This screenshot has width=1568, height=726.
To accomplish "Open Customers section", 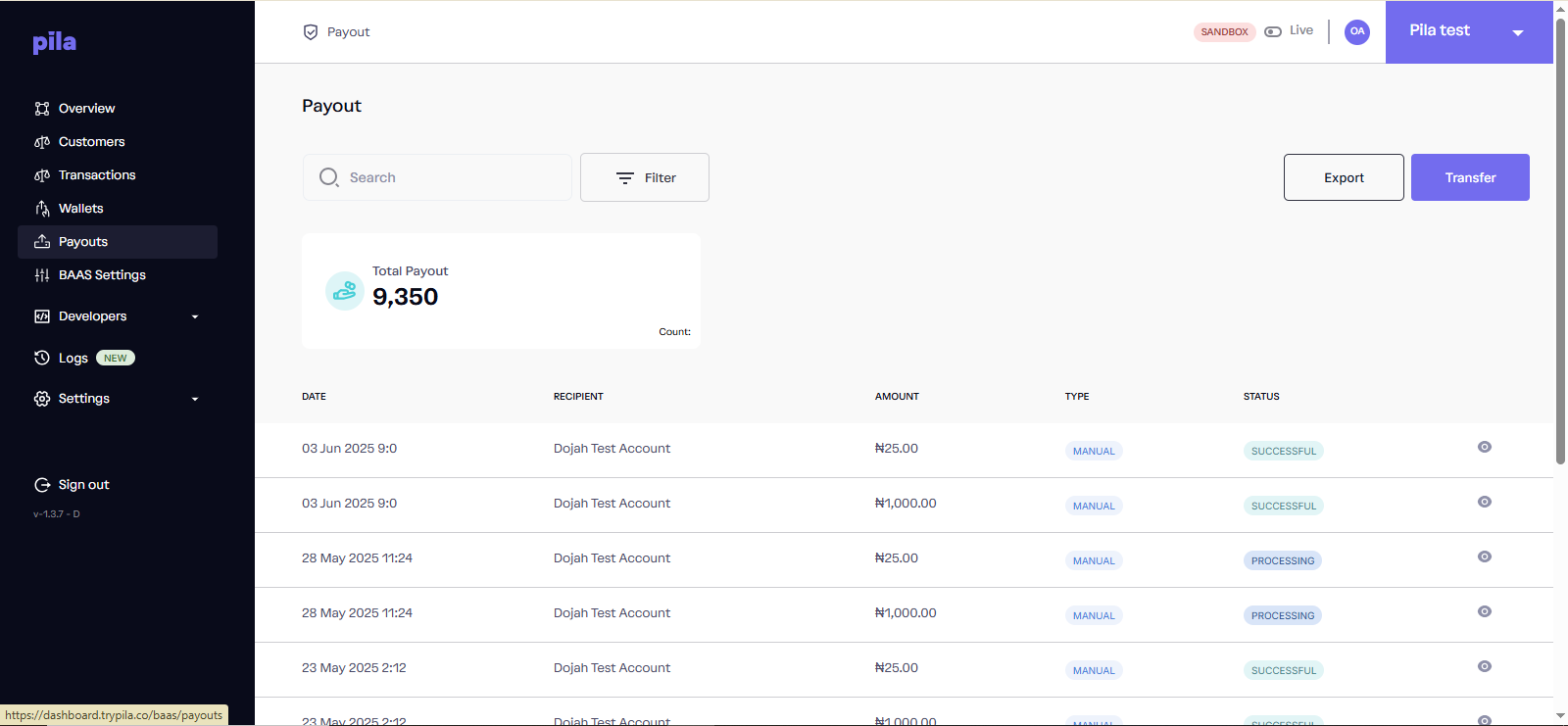I will (x=91, y=142).
